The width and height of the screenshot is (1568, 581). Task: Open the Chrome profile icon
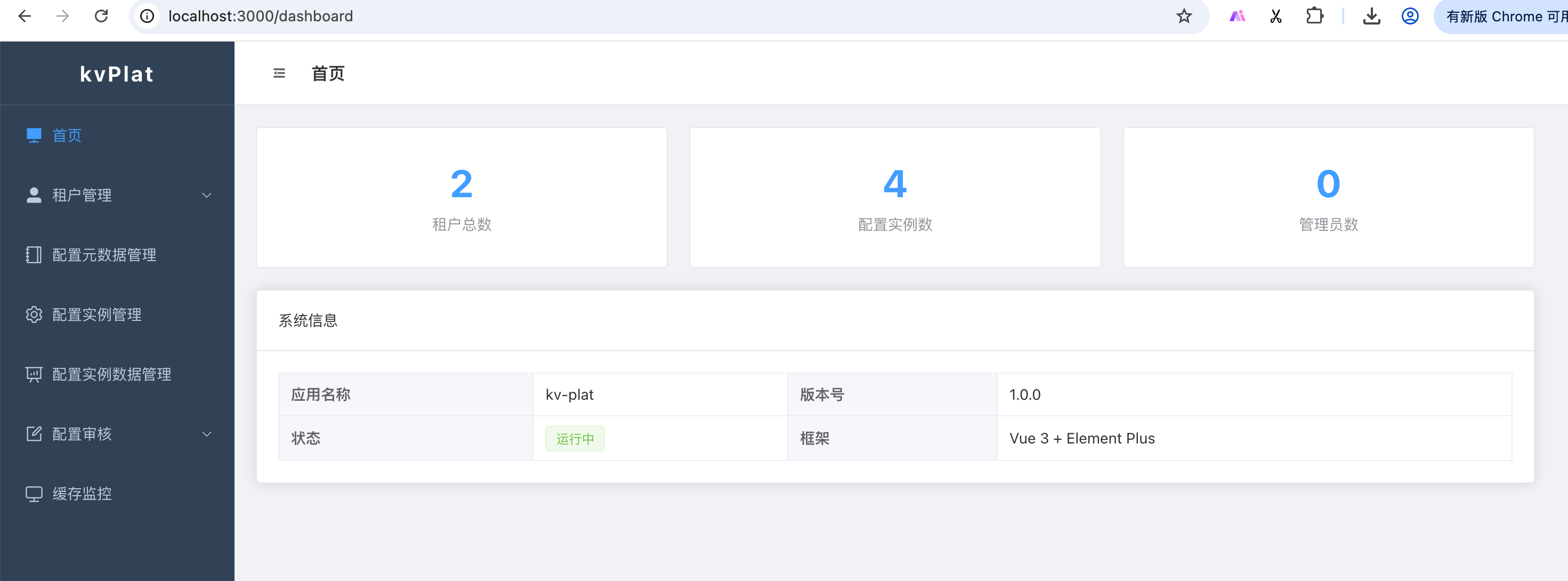coord(1410,17)
